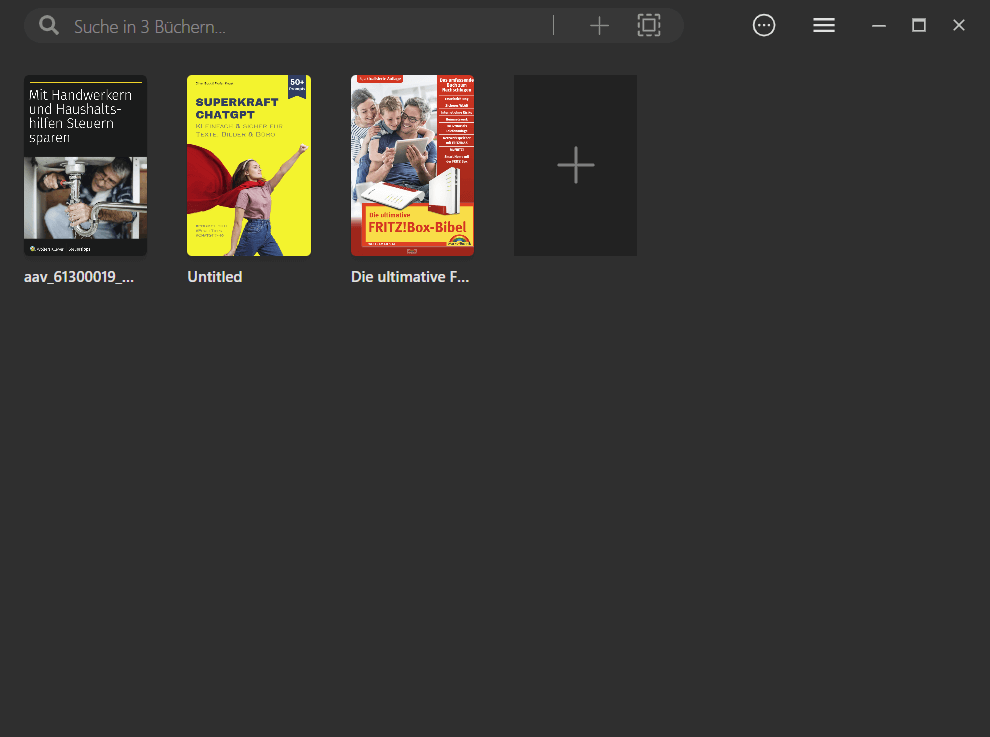990x737 pixels.
Task: Click the 'Untitled' book title
Action: point(214,277)
